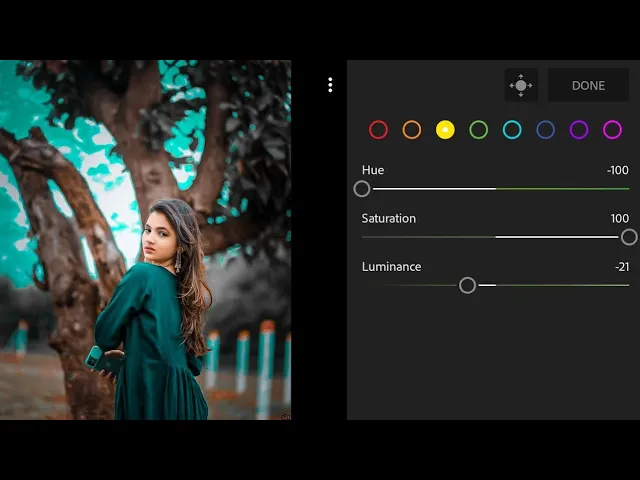Select the red color channel circle
The width and height of the screenshot is (640, 480).
pyautogui.click(x=378, y=130)
